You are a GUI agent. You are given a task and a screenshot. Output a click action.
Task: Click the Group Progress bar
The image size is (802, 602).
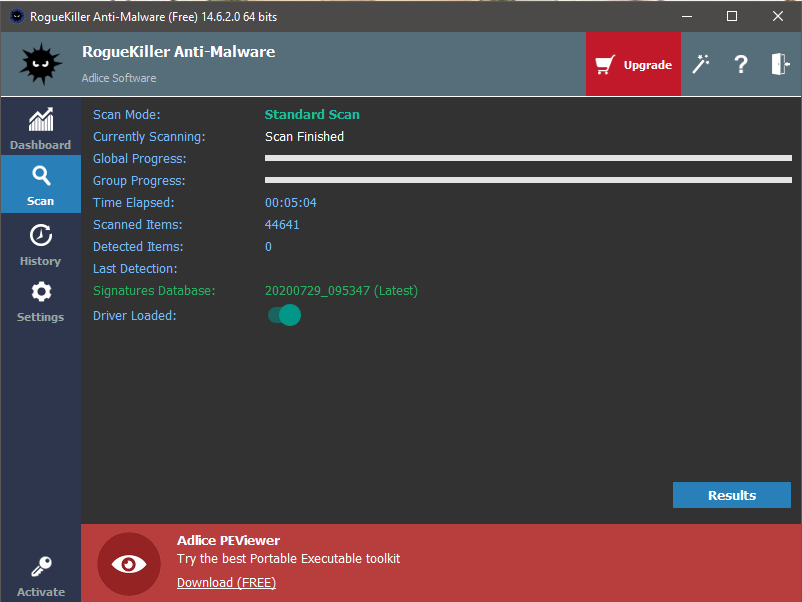click(x=528, y=180)
